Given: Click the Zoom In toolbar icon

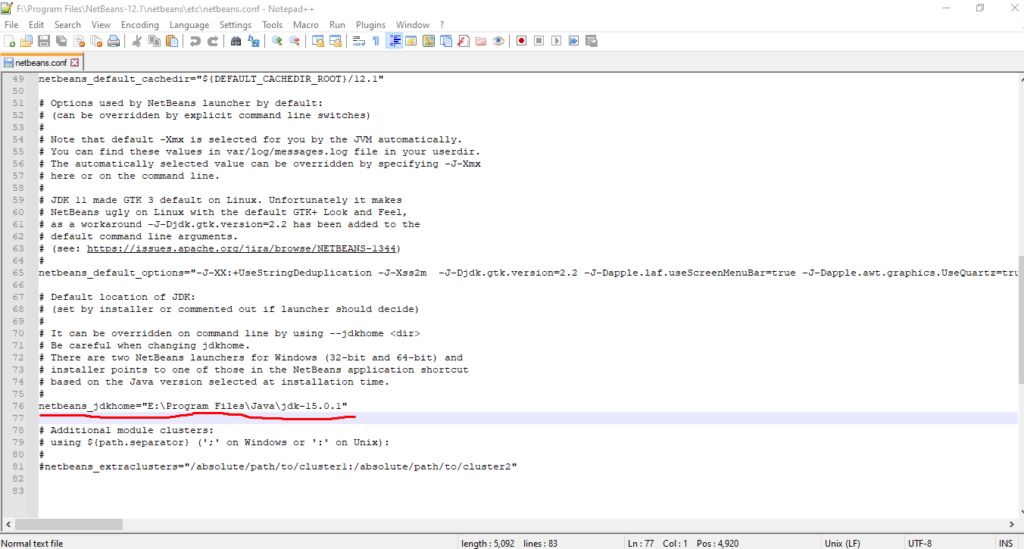Looking at the screenshot, I should pyautogui.click(x=277, y=41).
